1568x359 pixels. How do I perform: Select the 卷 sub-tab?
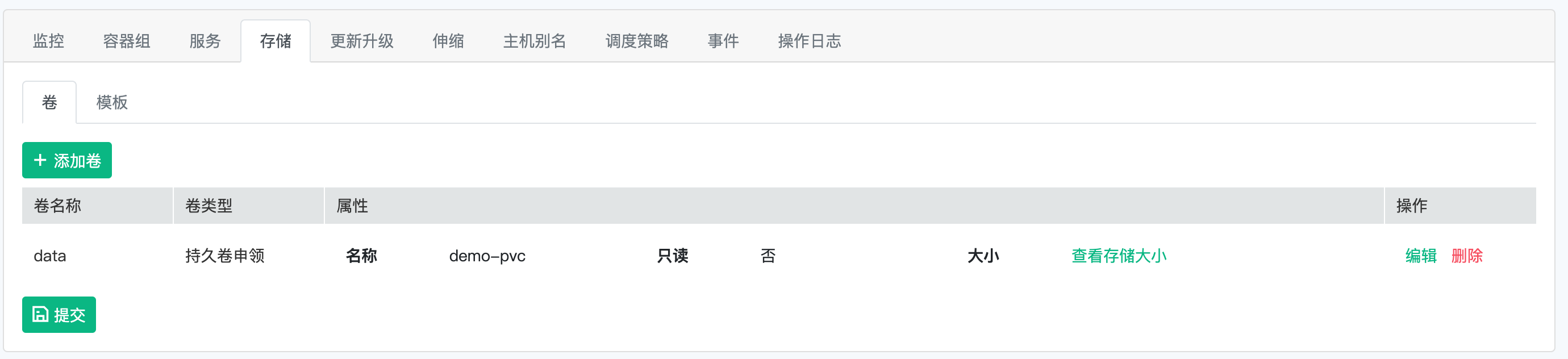click(49, 102)
